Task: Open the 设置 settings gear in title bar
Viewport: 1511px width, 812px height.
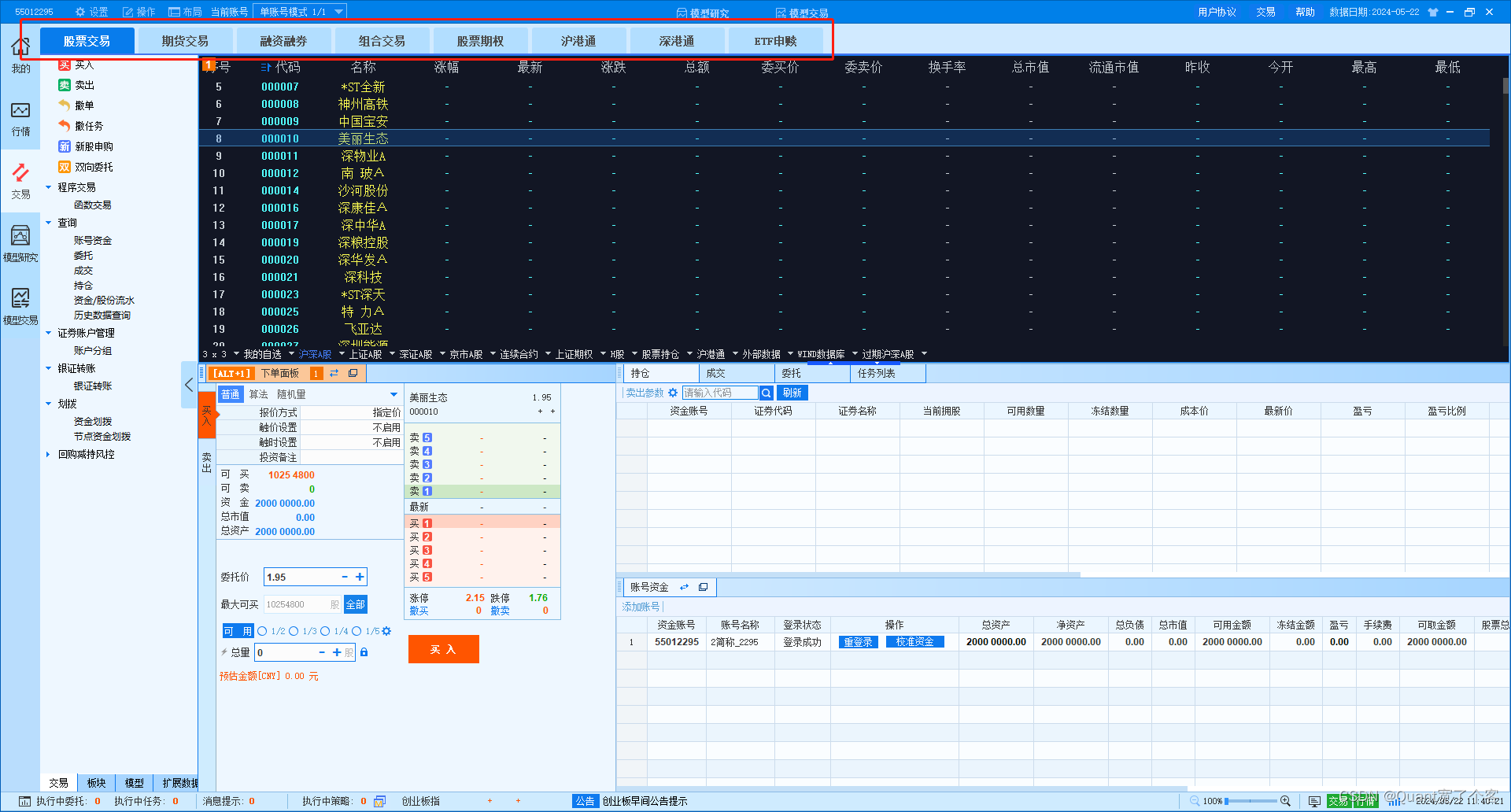Action: [x=91, y=12]
